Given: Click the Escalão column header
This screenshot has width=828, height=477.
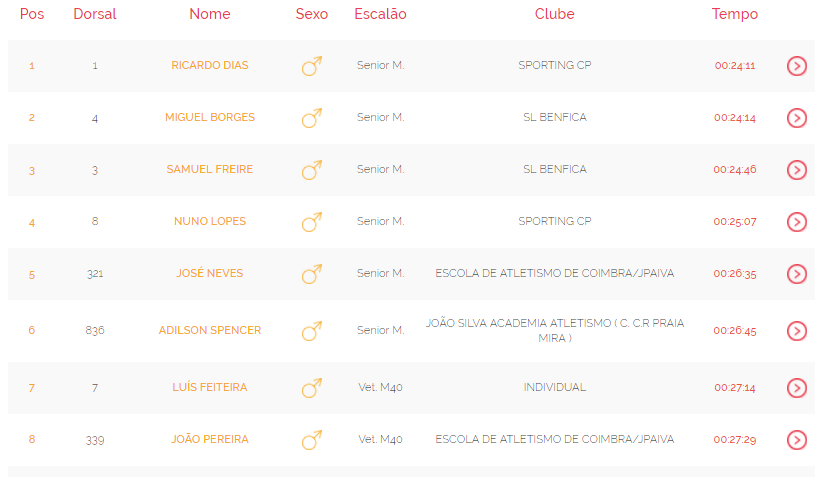Looking at the screenshot, I should pyautogui.click(x=380, y=14).
